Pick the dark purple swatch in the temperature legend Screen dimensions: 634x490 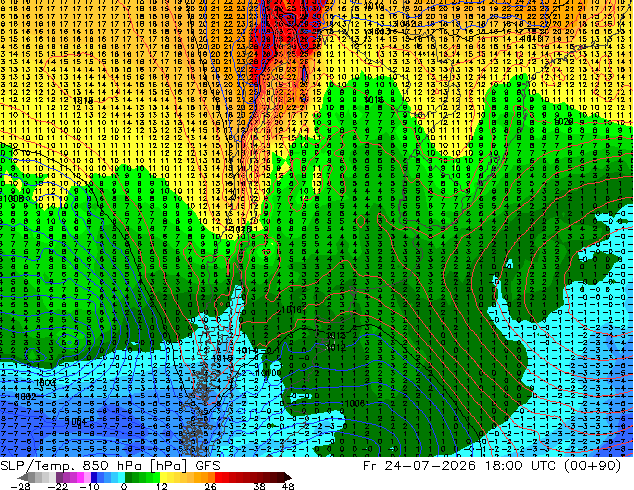pyautogui.click(x=59, y=477)
